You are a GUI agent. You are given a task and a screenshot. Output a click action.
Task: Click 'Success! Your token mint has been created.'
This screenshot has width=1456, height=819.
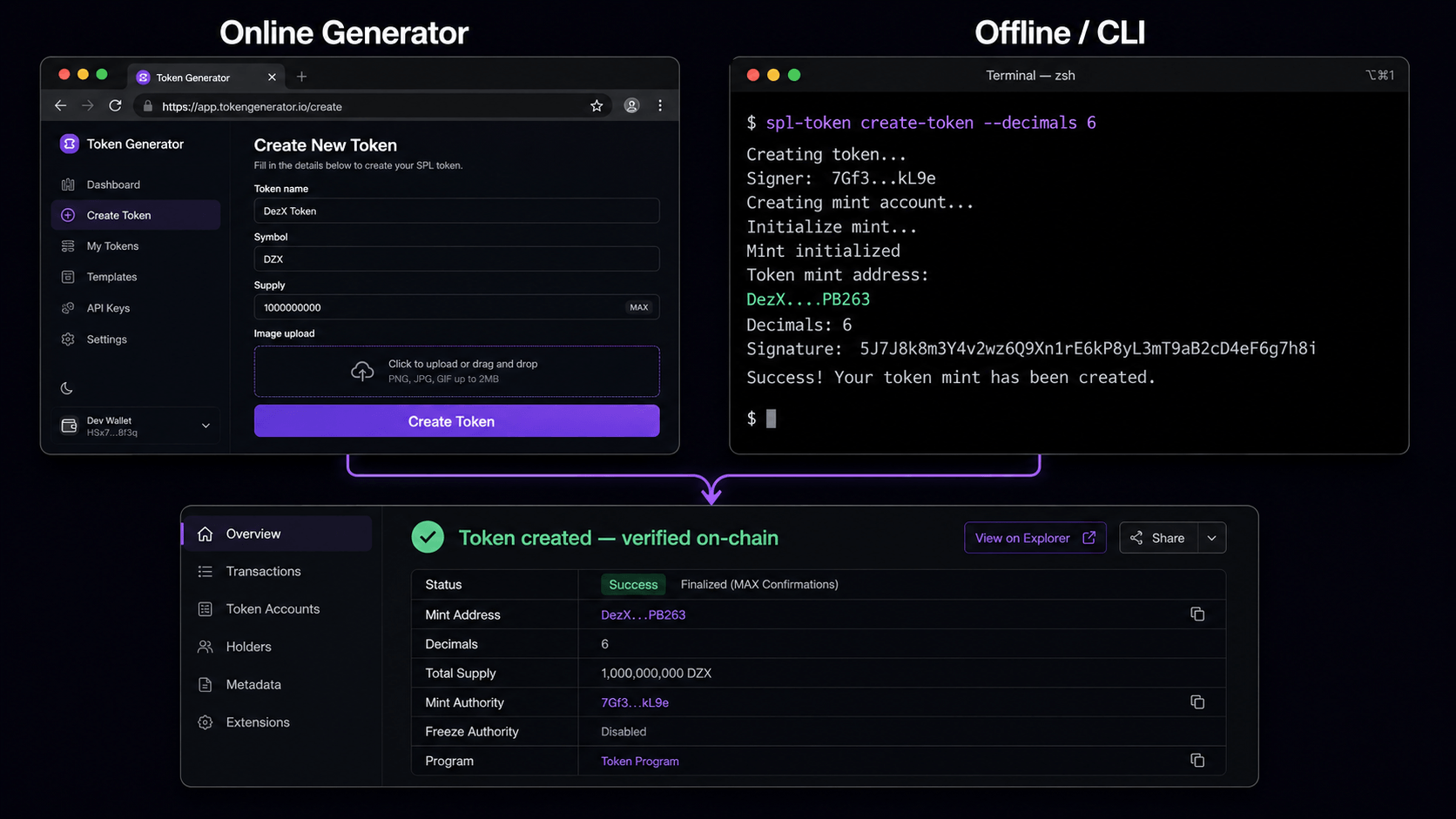(x=951, y=378)
